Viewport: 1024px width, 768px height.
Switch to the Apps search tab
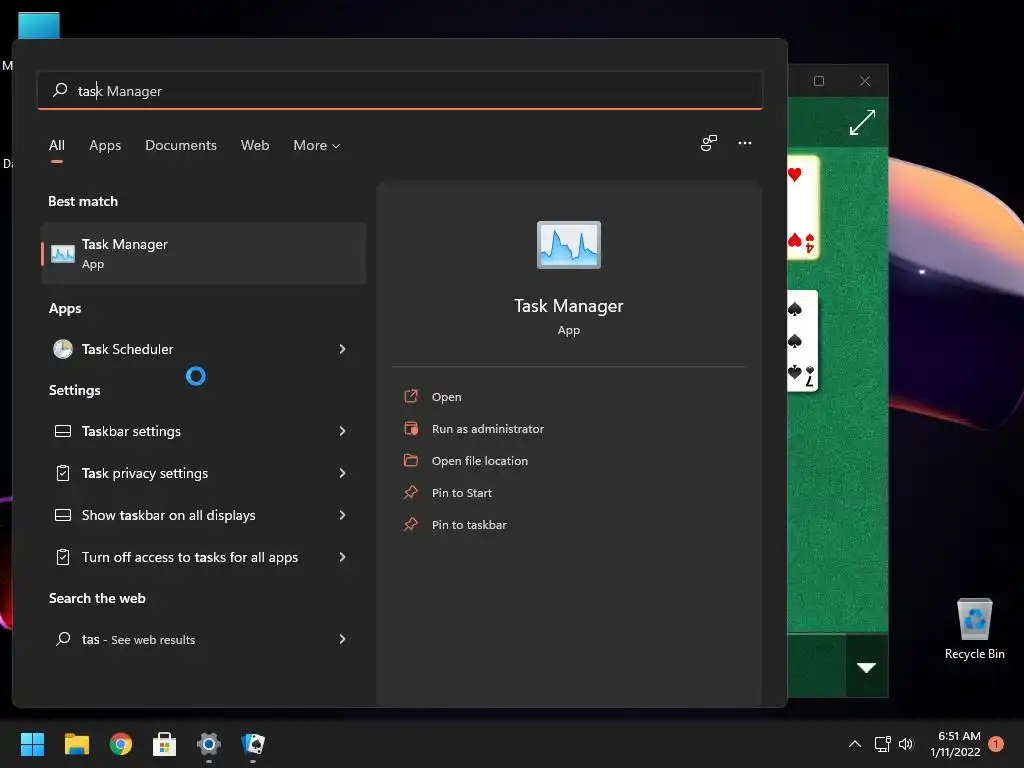pyautogui.click(x=105, y=146)
